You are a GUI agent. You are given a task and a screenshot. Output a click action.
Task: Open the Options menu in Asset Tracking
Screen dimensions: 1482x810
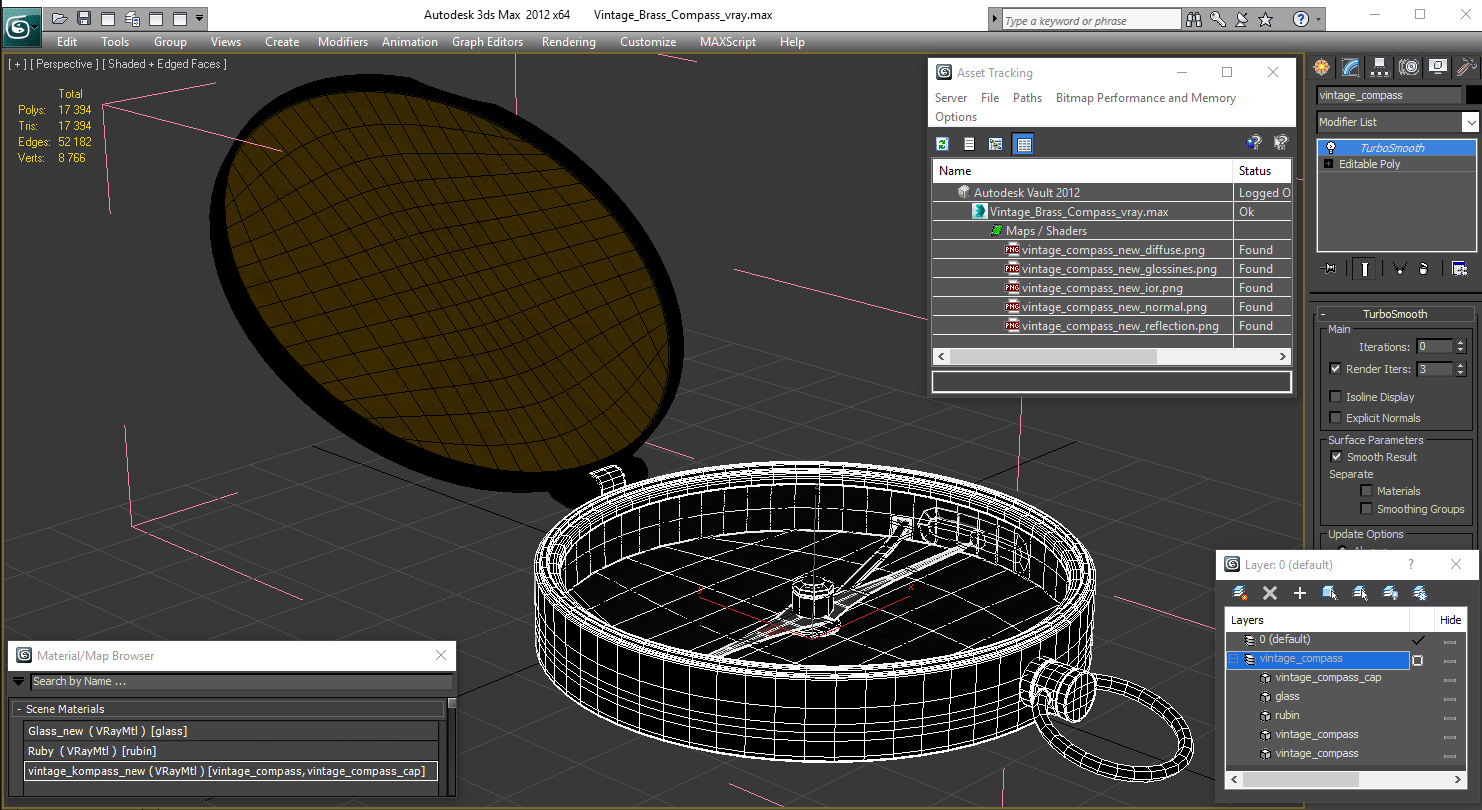click(x=956, y=117)
